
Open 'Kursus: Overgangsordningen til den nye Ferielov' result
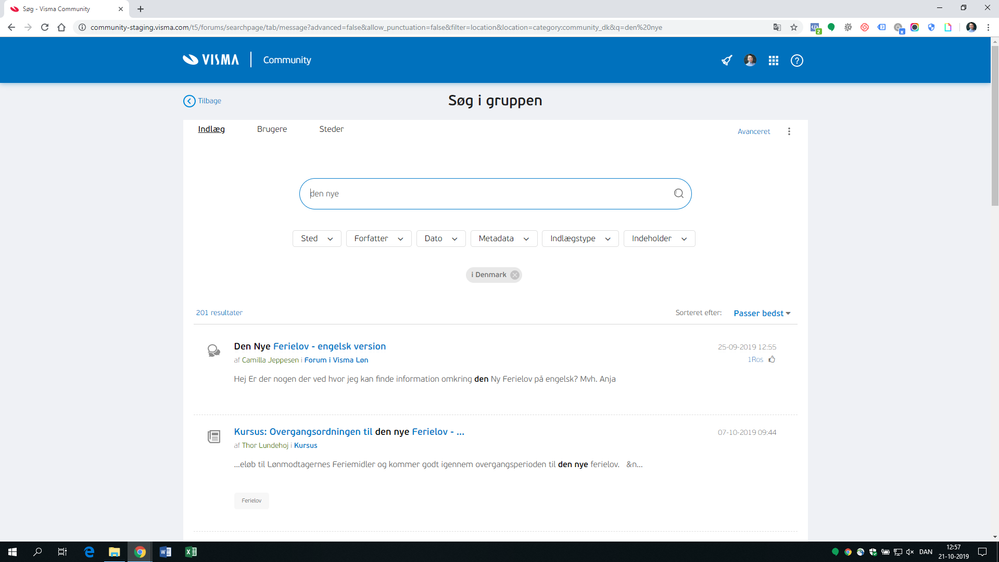point(349,431)
